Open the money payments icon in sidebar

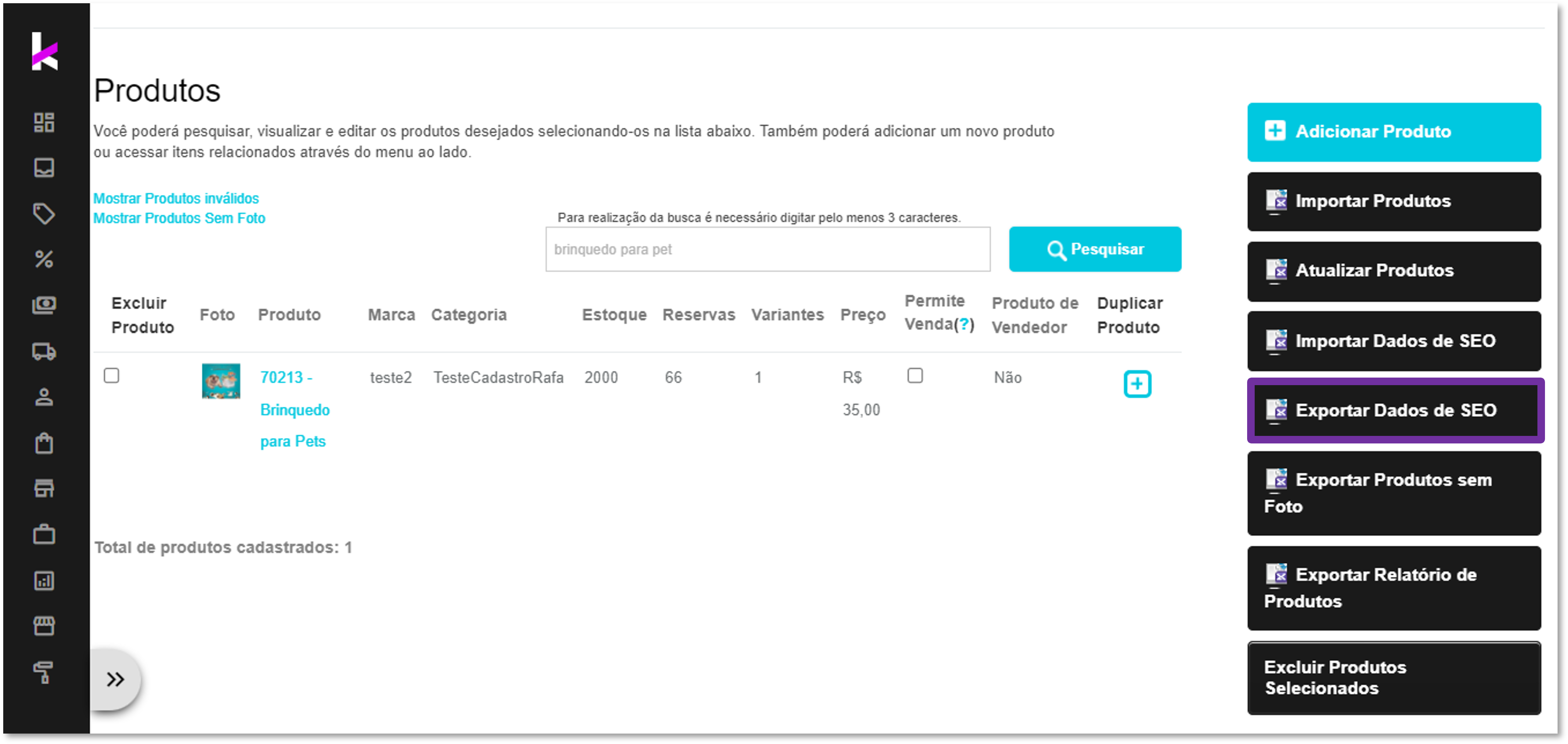44,305
